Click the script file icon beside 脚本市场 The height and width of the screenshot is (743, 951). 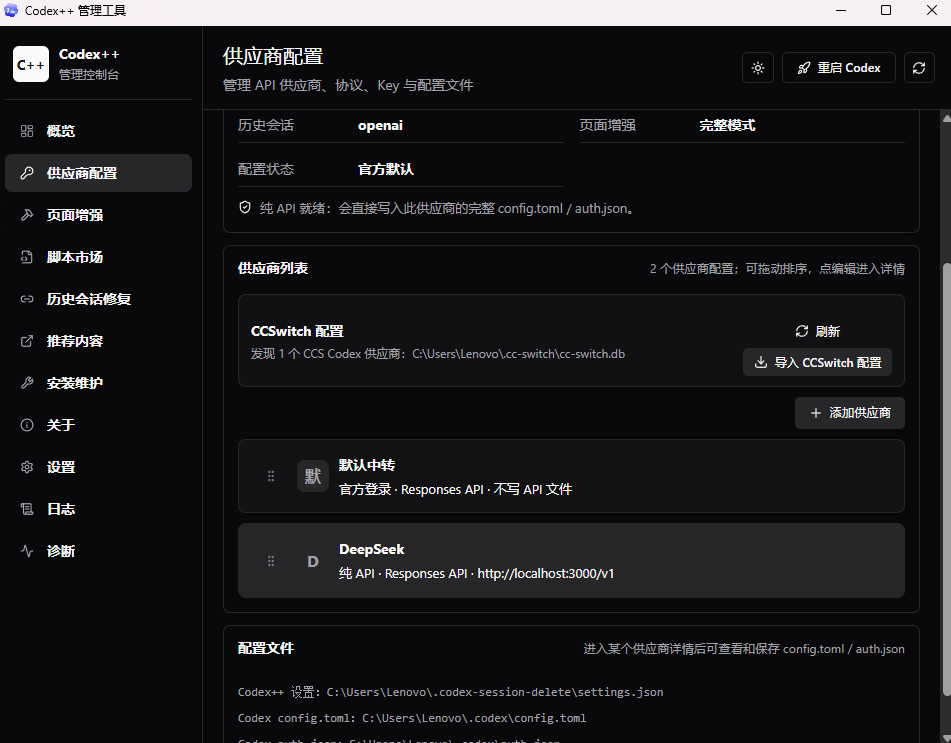tap(27, 257)
